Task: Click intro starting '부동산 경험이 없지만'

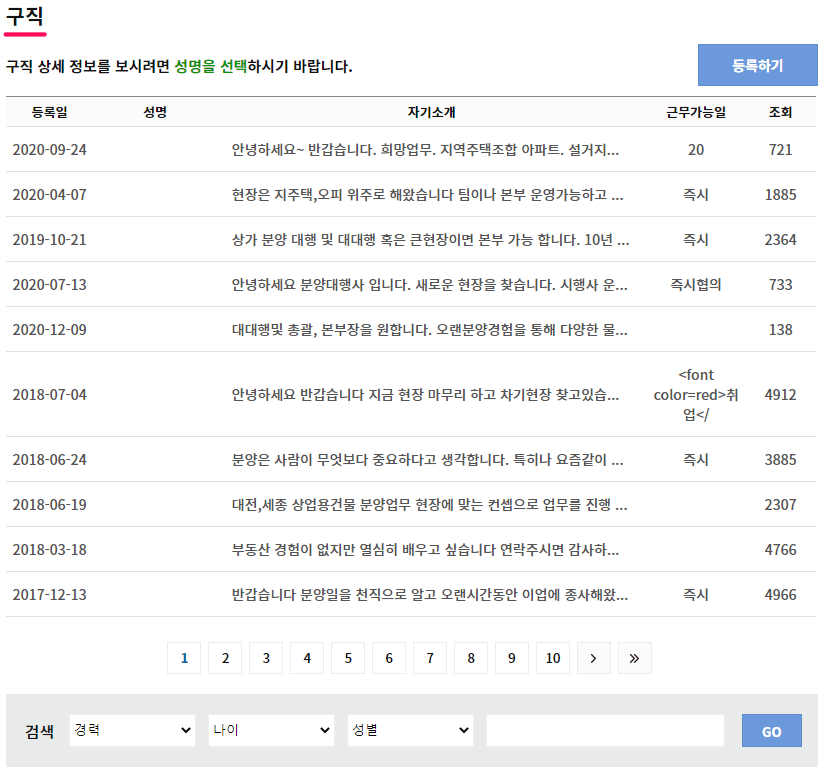Action: pos(425,550)
